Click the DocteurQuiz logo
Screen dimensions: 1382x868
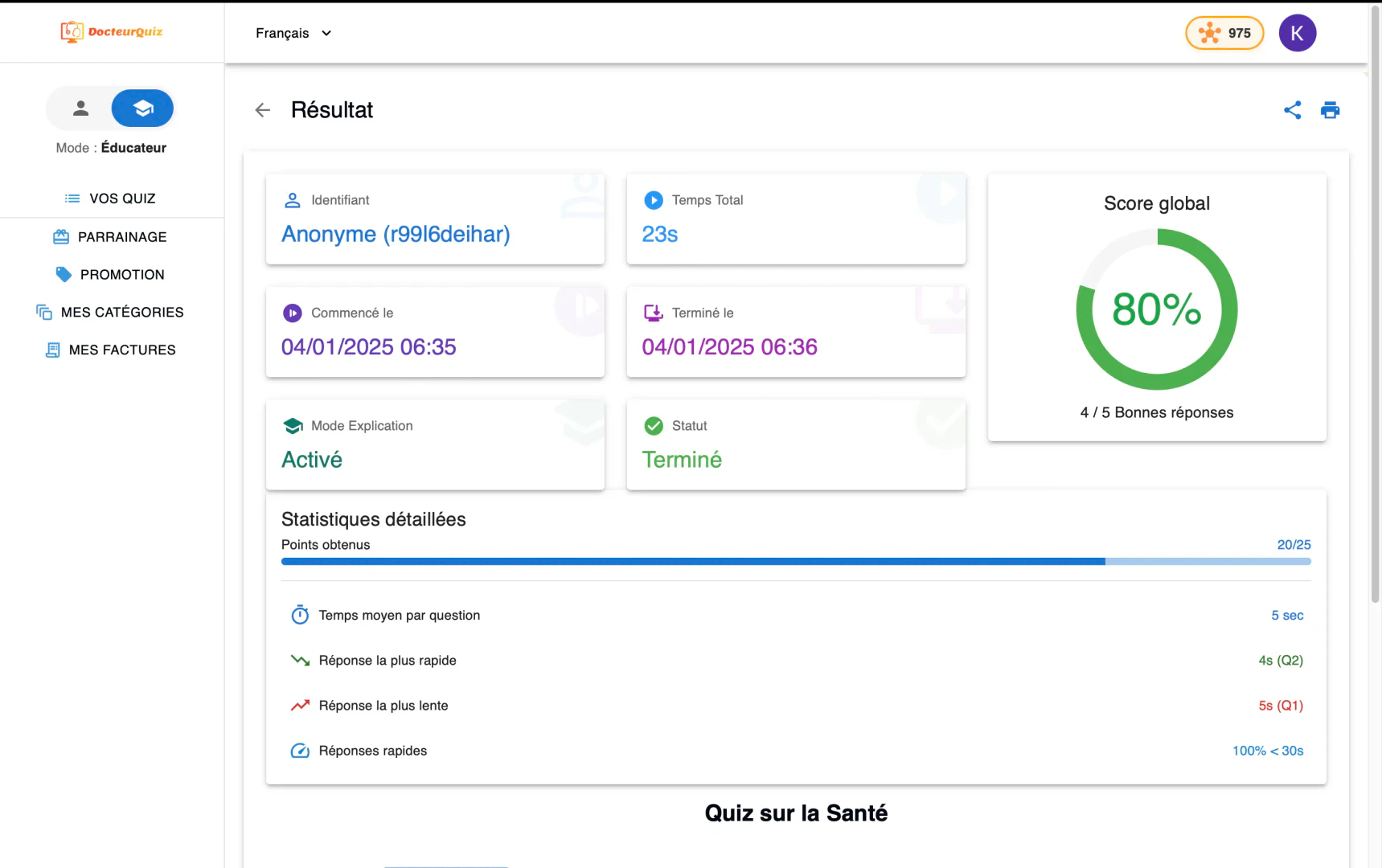(111, 32)
